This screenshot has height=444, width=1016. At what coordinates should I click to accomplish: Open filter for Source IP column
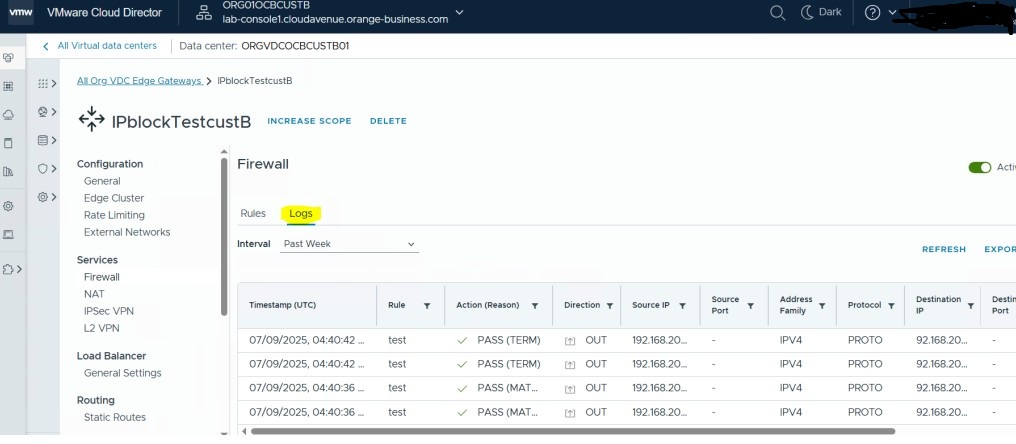(683, 306)
